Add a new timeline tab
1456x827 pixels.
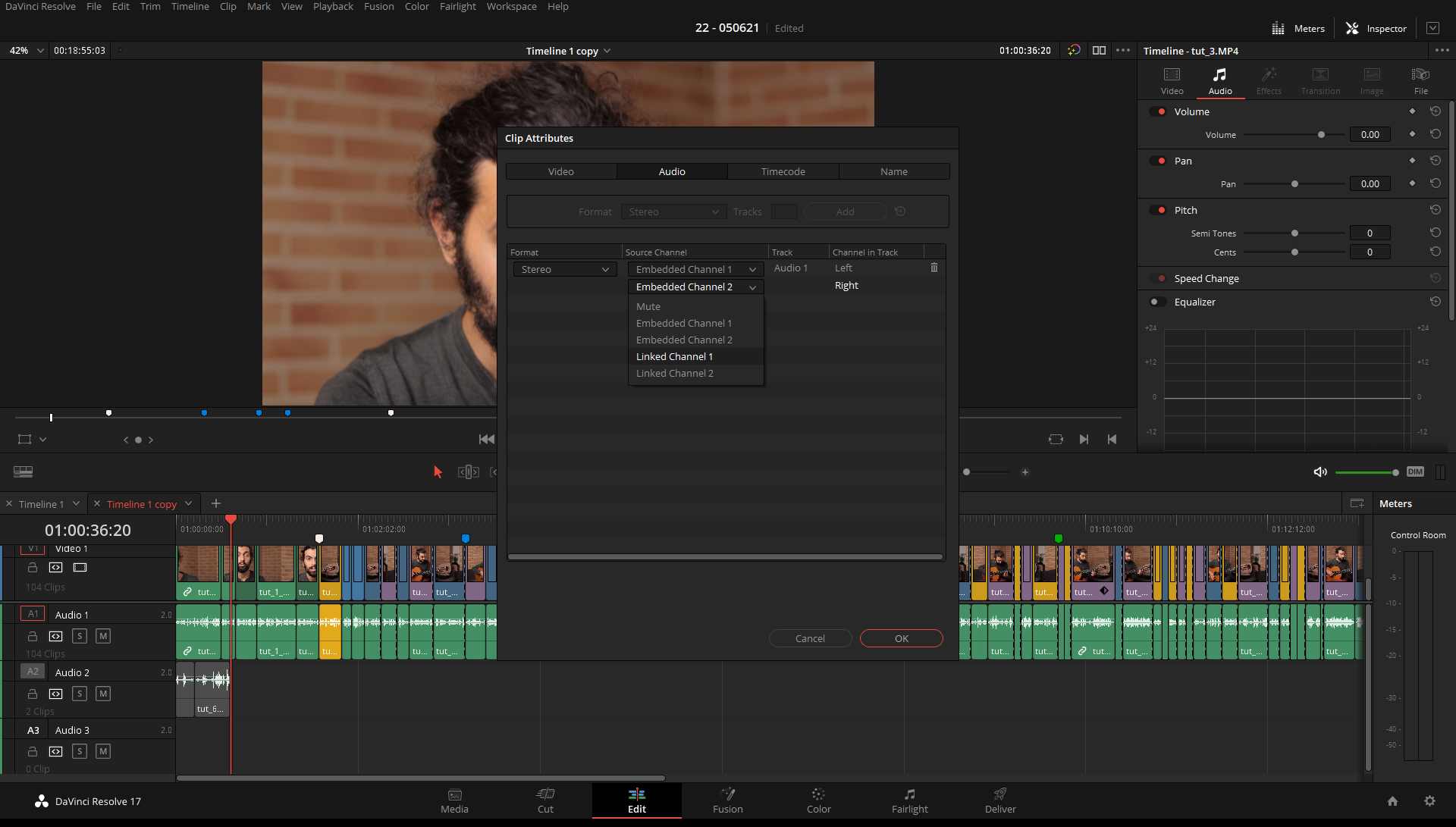tap(215, 503)
